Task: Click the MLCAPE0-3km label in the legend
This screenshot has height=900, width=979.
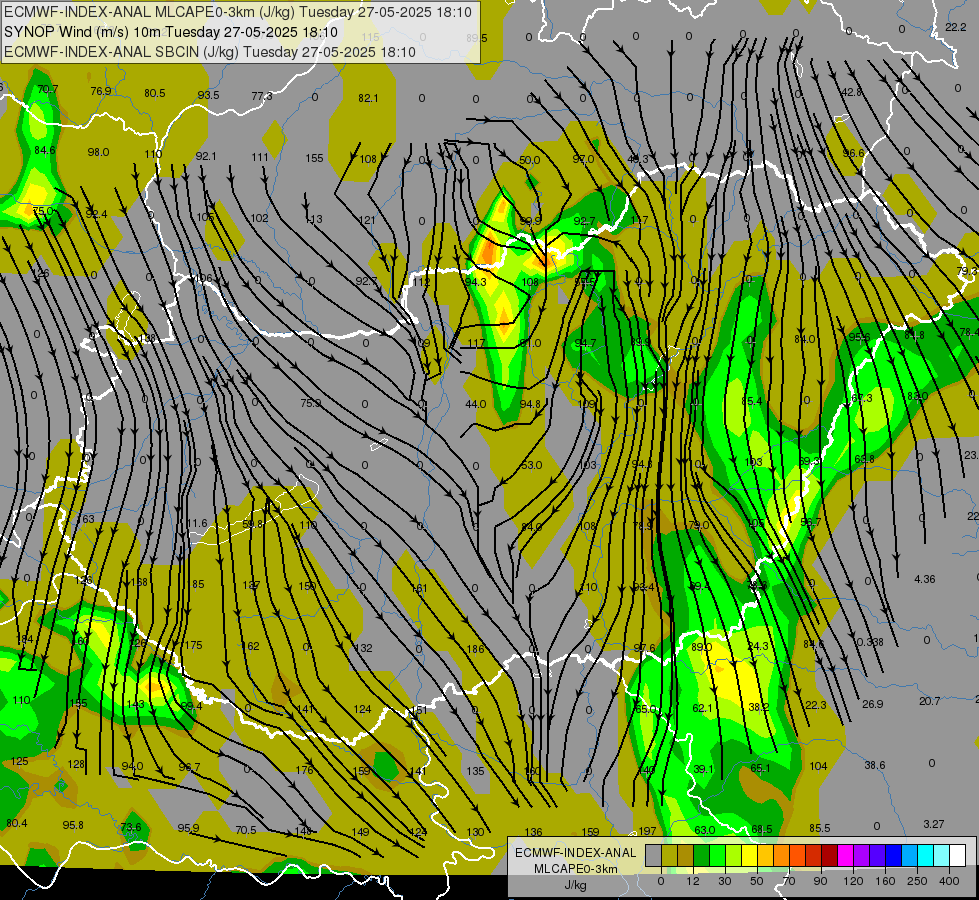Action: 575,869
